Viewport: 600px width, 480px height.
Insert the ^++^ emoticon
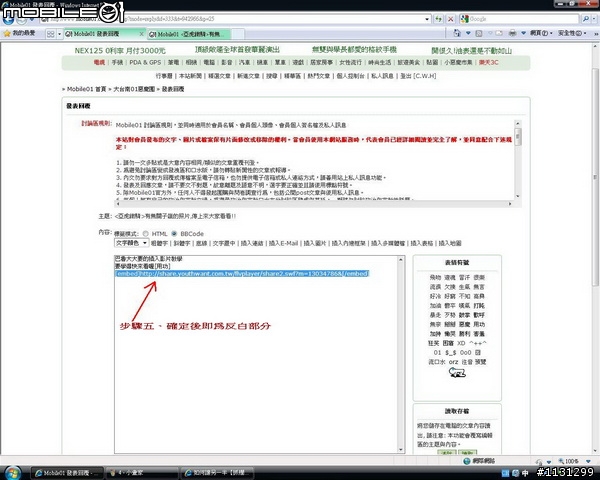click(478, 343)
